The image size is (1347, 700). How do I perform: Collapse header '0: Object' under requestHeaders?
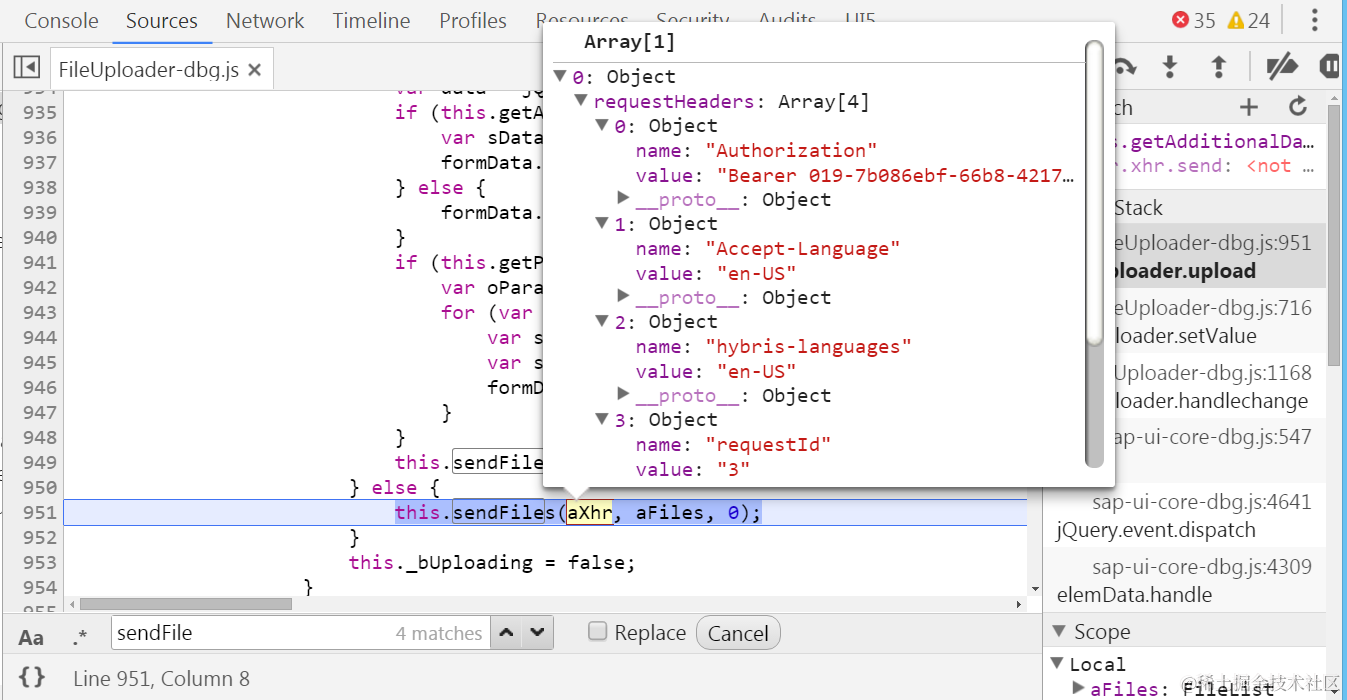[x=602, y=125]
